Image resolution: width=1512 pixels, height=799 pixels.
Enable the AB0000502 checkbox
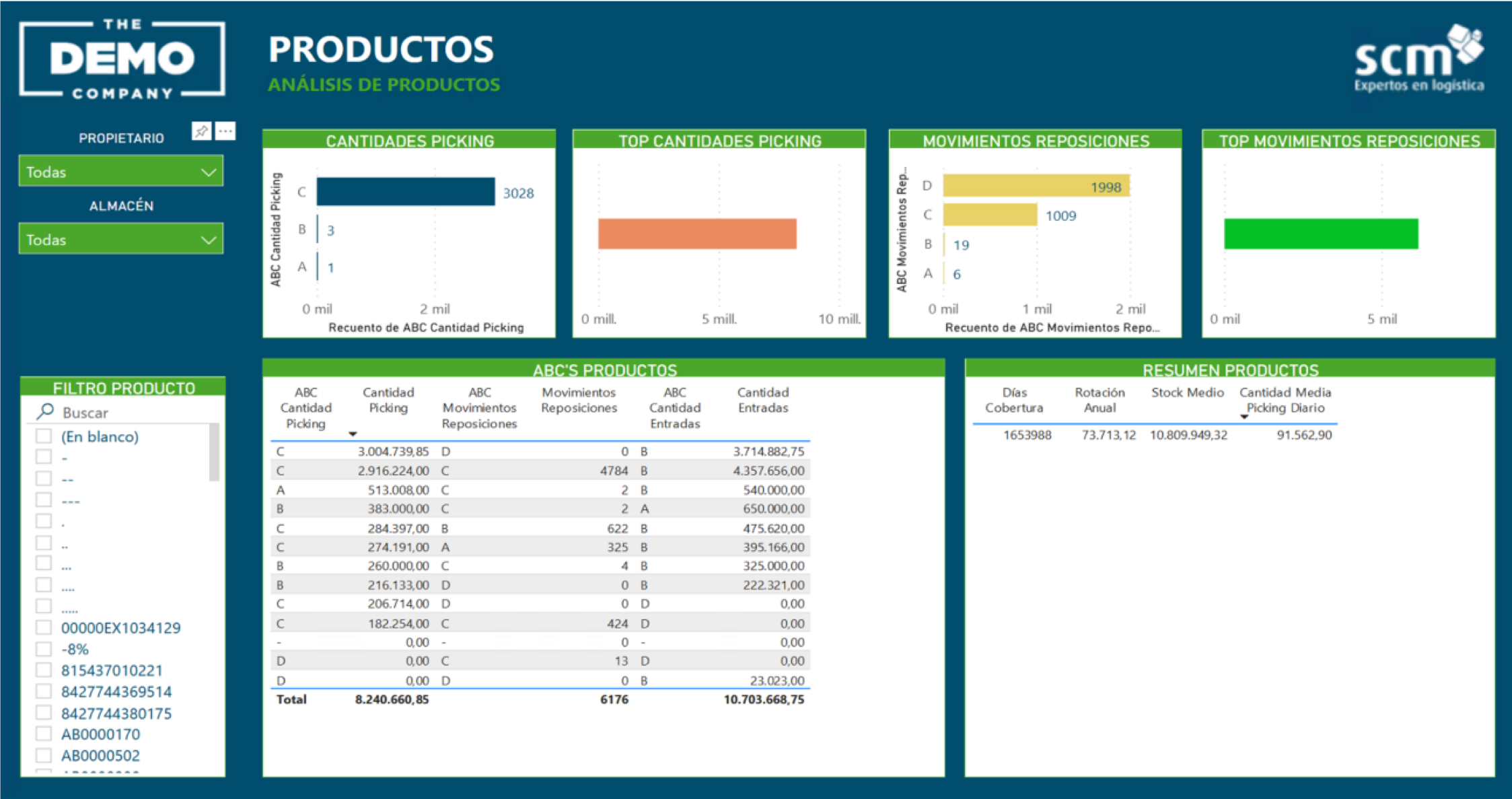pos(44,755)
